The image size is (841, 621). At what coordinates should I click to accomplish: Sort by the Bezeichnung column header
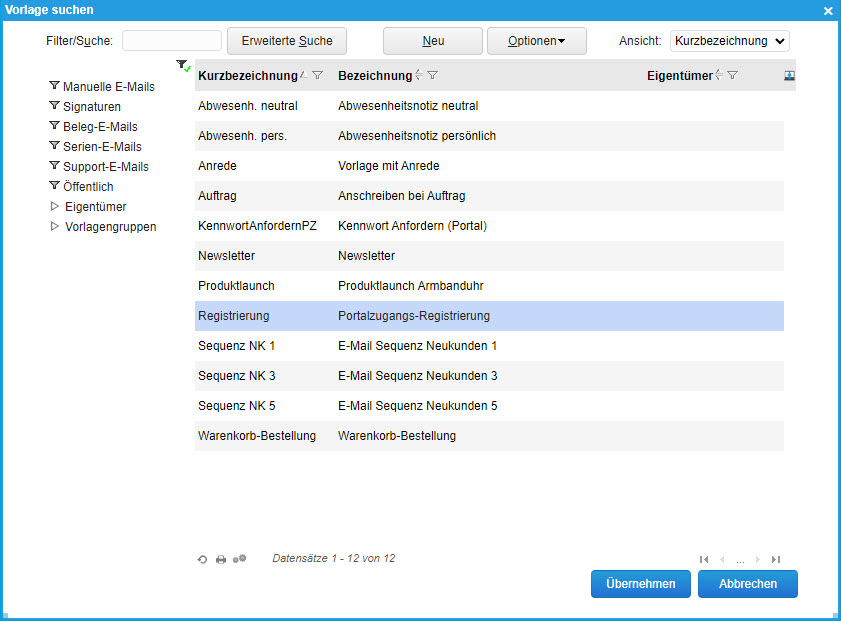click(375, 76)
